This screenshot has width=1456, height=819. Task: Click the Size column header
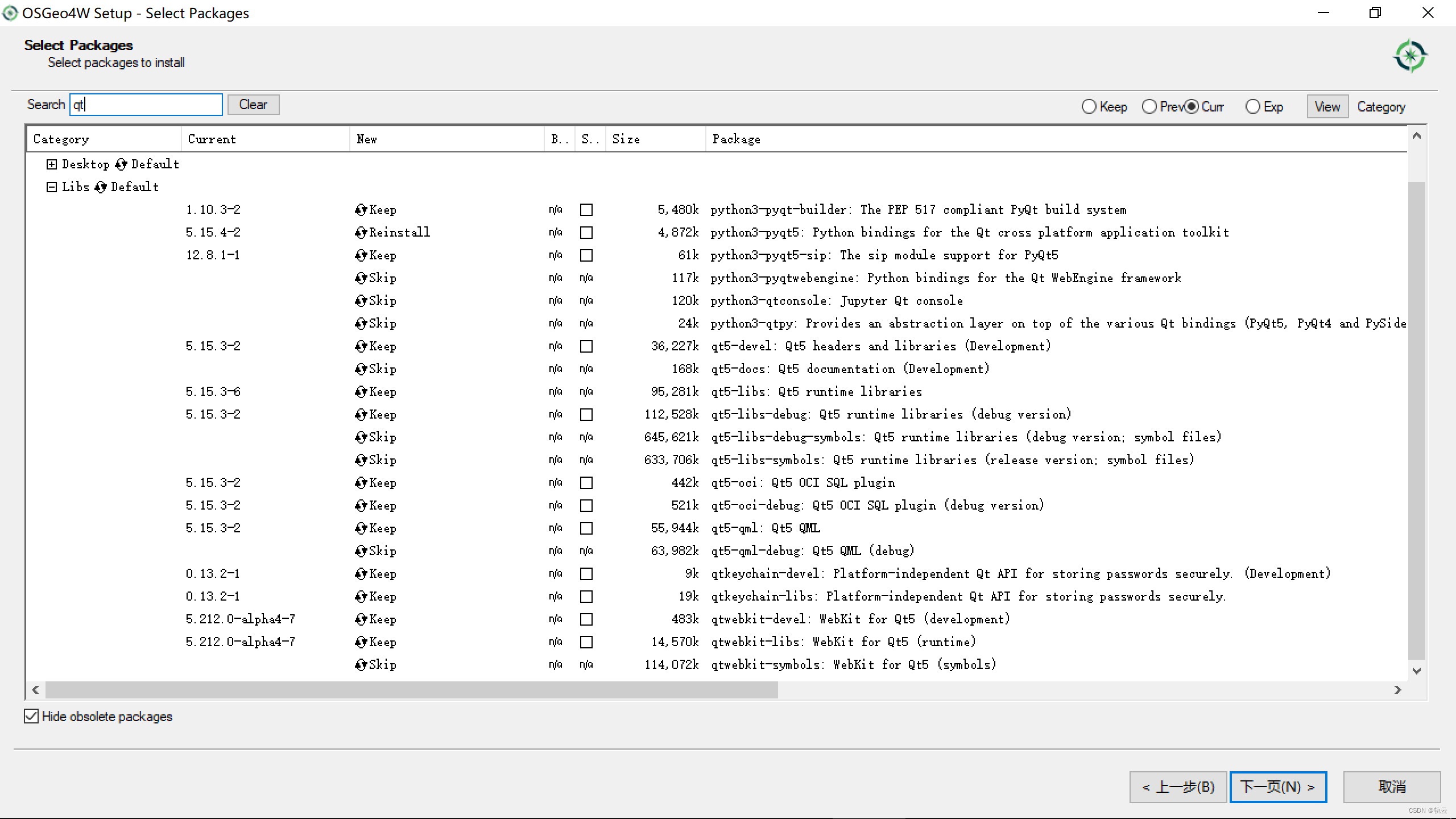tap(656, 139)
